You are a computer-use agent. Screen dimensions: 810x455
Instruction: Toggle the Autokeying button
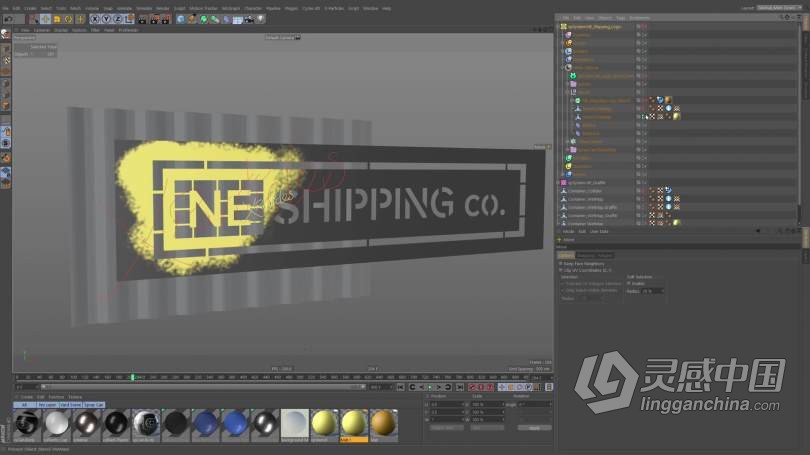481,387
